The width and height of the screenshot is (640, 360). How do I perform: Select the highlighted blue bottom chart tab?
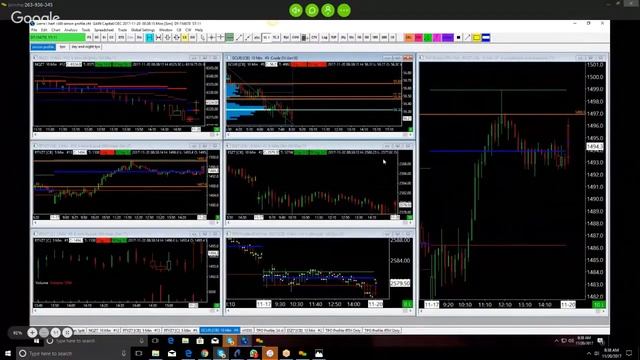pos(220,330)
